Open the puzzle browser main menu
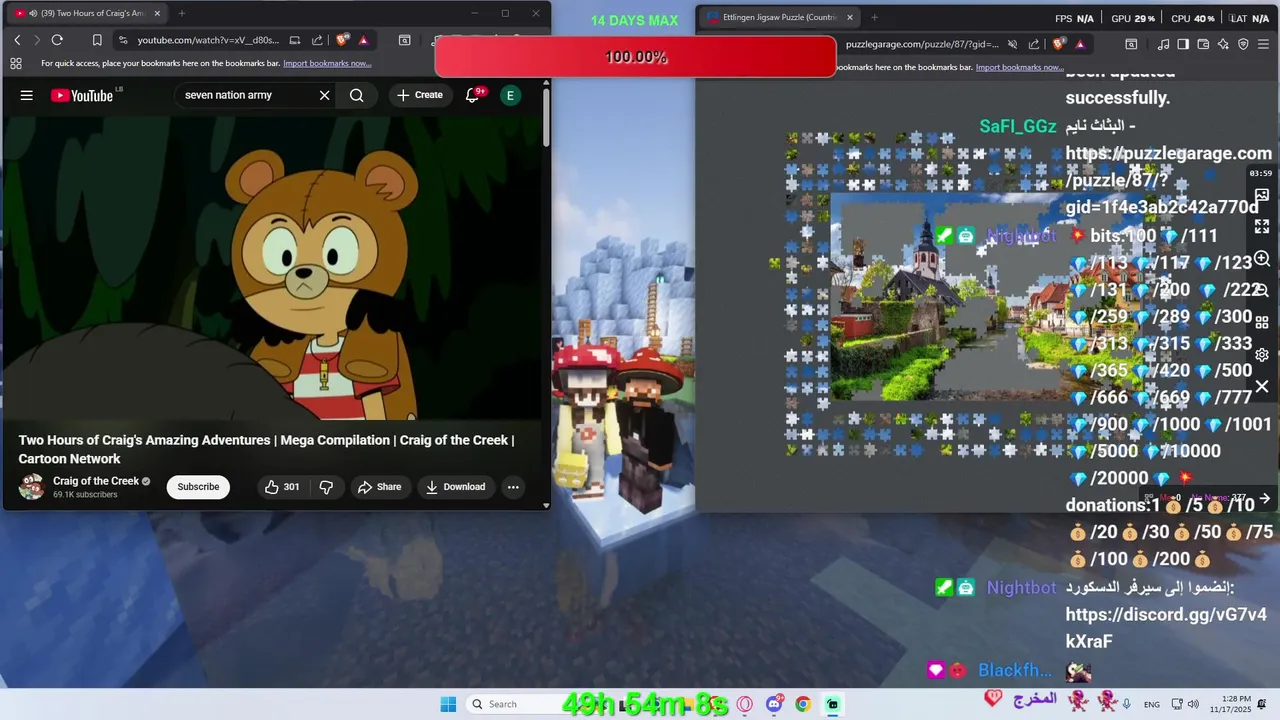This screenshot has height=720, width=1280. tap(1264, 44)
